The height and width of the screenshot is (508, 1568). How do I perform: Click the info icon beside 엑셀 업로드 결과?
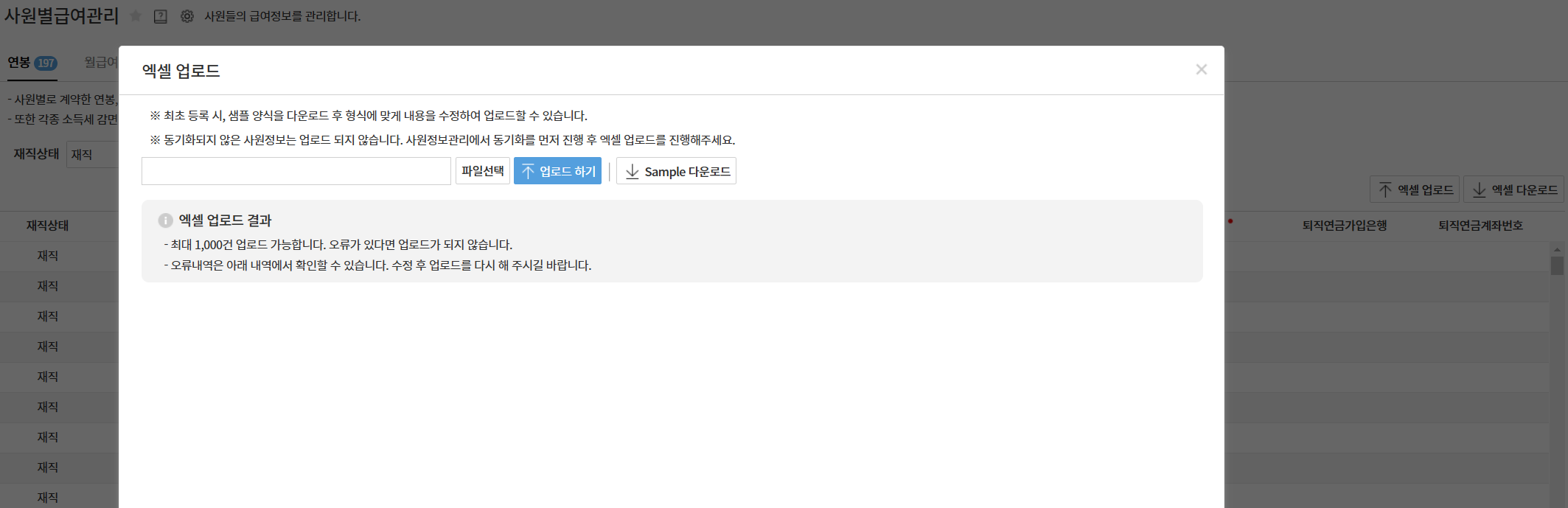[165, 220]
